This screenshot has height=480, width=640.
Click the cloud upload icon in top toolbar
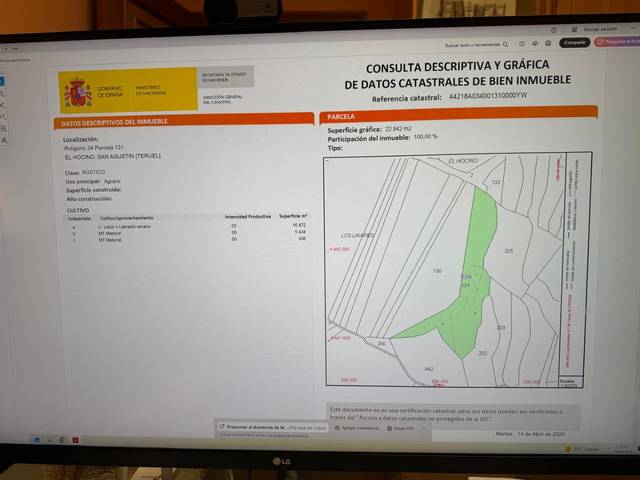pos(535,43)
